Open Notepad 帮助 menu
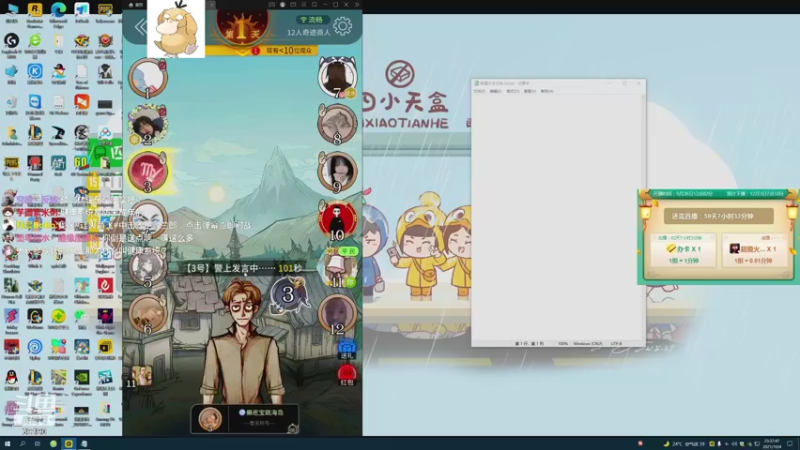 [546, 91]
